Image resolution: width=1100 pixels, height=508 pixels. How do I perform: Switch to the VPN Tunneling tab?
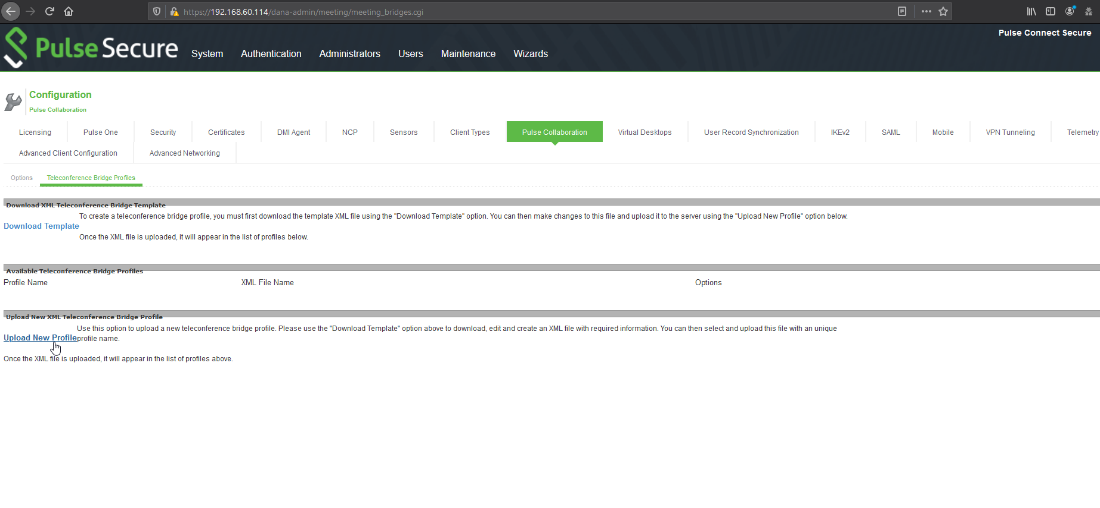point(1010,132)
